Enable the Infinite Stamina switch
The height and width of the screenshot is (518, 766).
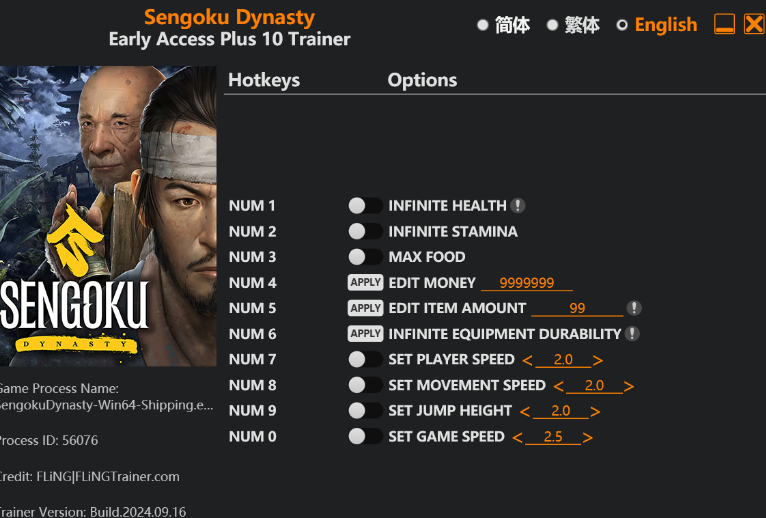coord(365,232)
